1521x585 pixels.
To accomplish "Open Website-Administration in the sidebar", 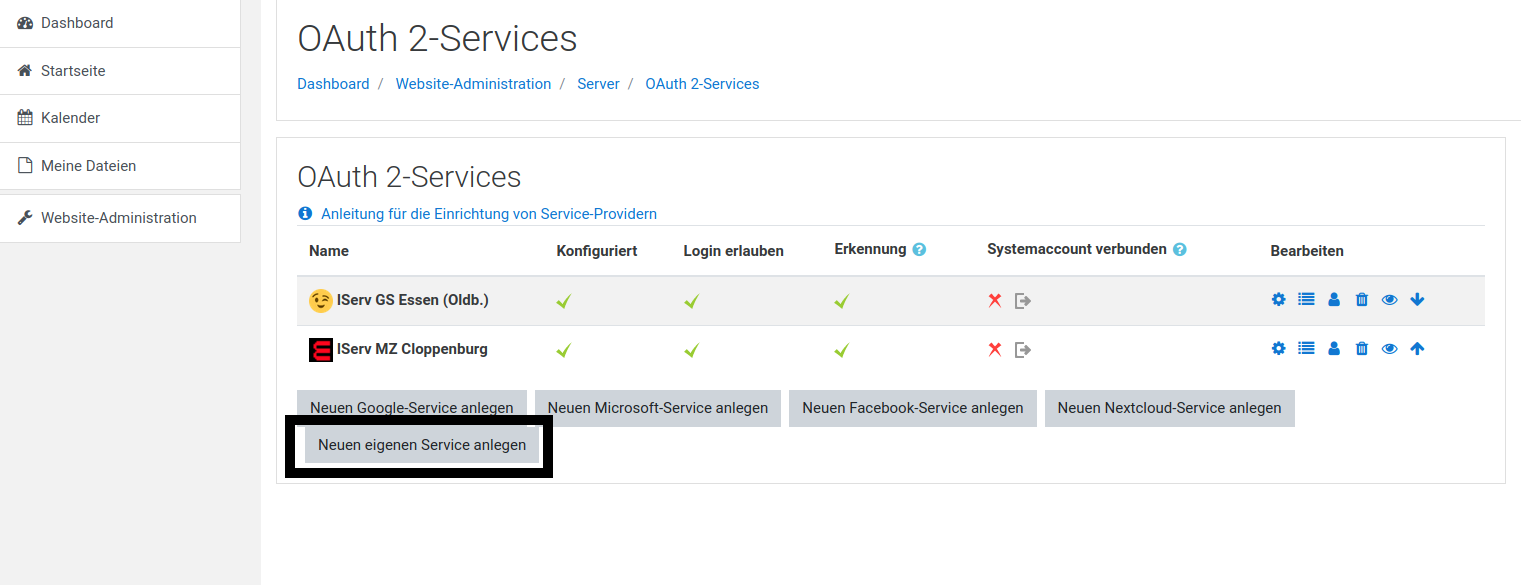I will pyautogui.click(x=118, y=218).
